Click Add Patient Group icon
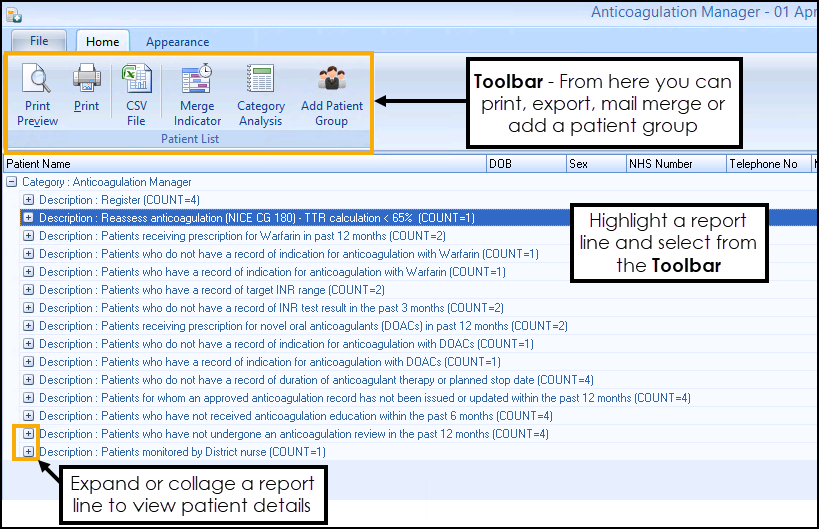 tap(331, 95)
